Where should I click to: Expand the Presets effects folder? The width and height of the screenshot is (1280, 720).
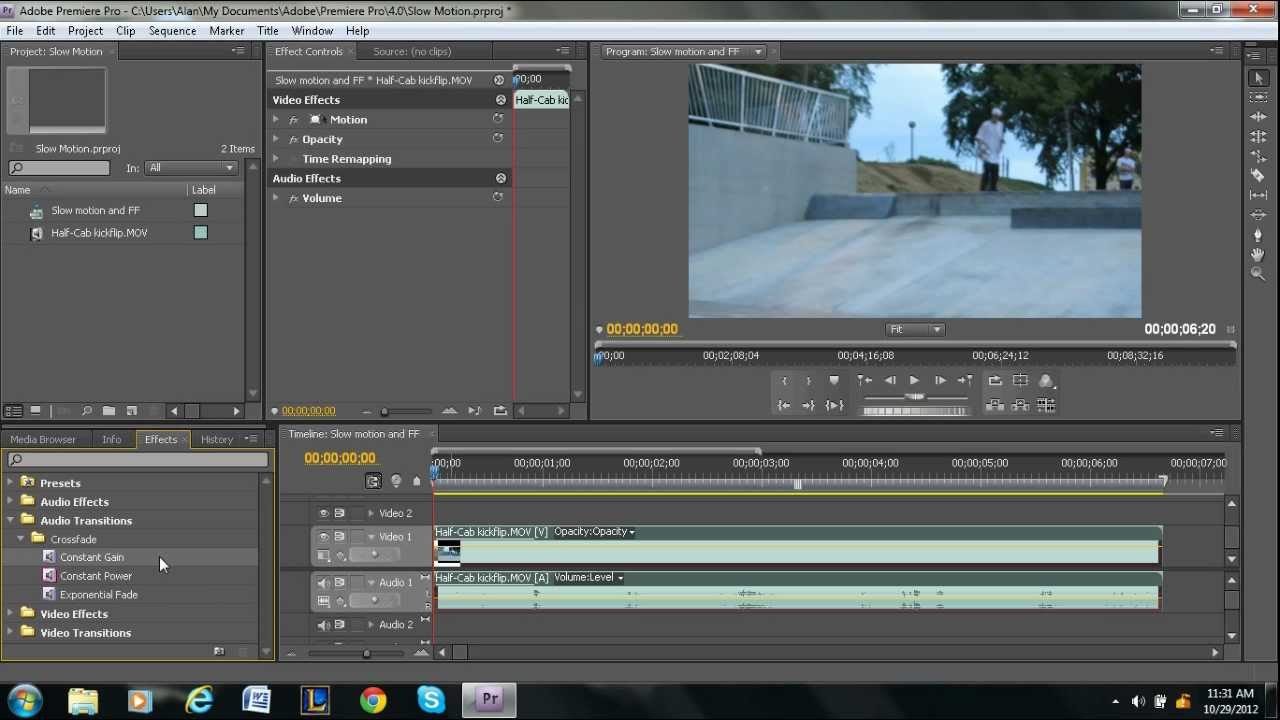[x=11, y=483]
